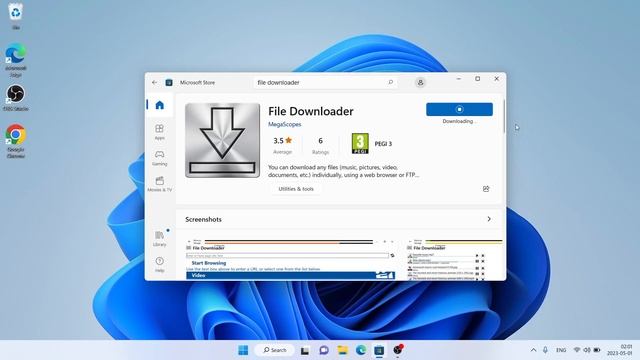Click the Downloading status text
Viewport: 640px width, 360px height.
coord(459,121)
